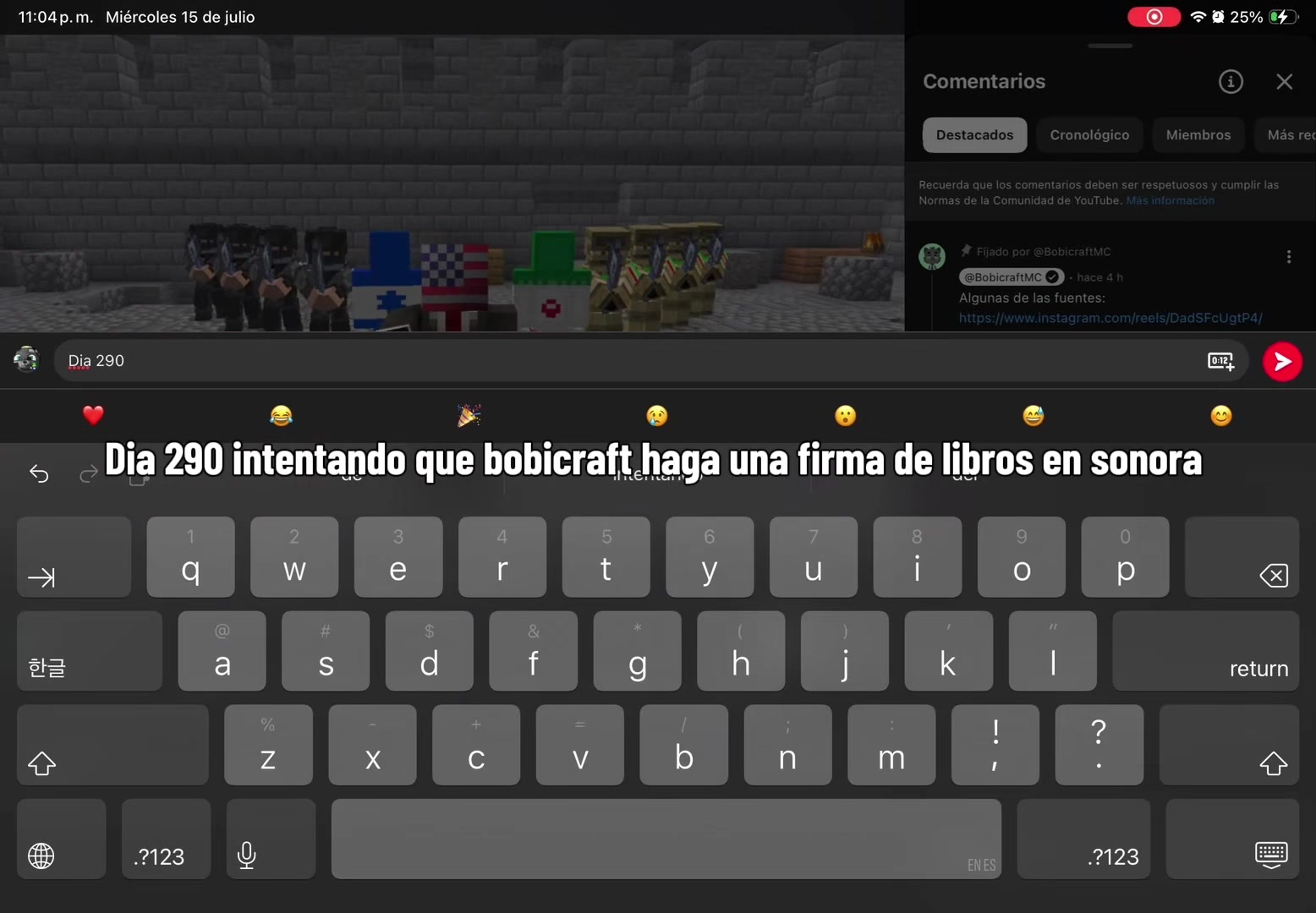Tap the keyboard redo arrow
The width and height of the screenshot is (1316, 913).
pos(88,473)
